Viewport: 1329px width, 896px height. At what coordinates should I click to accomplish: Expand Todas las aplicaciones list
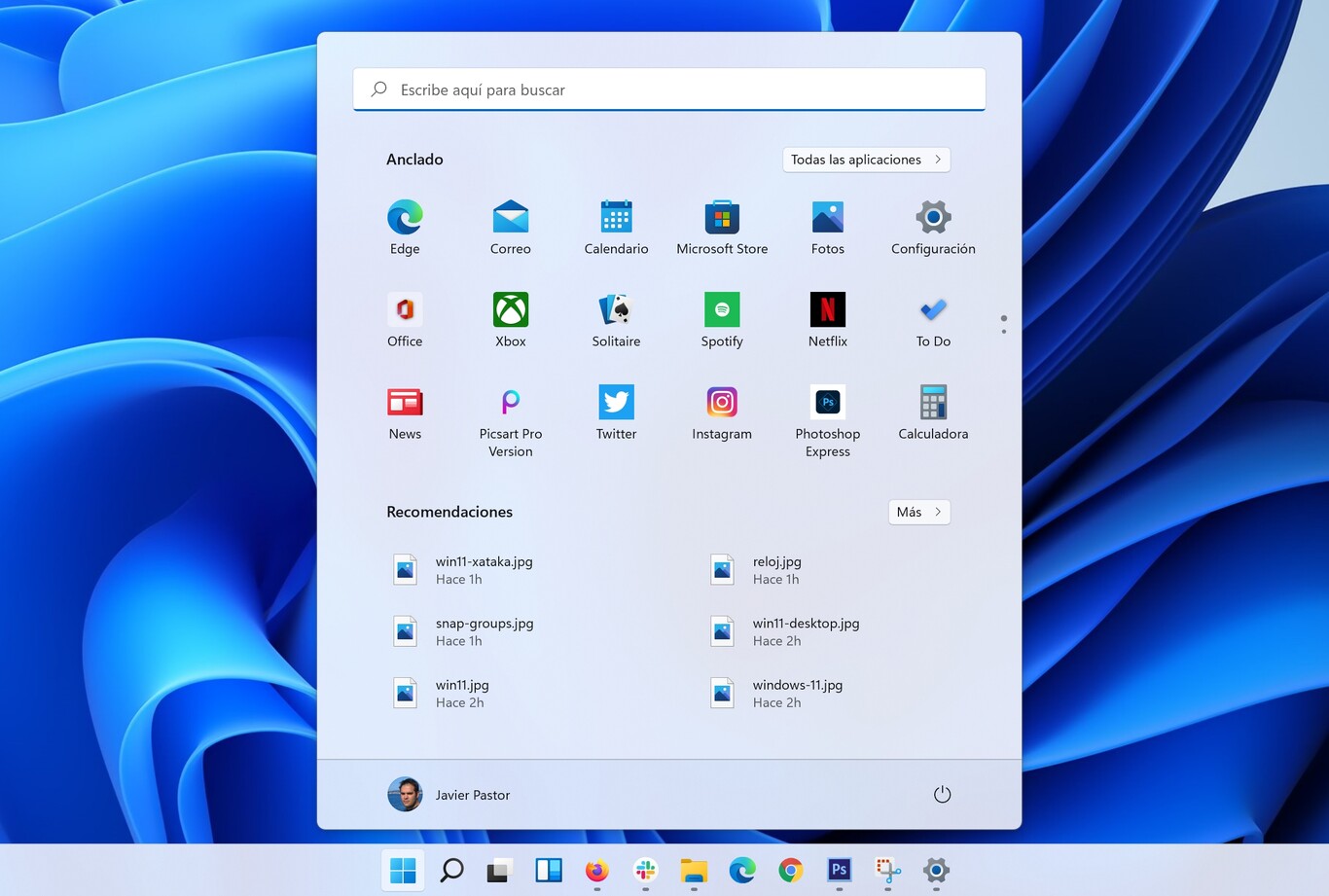coord(865,159)
